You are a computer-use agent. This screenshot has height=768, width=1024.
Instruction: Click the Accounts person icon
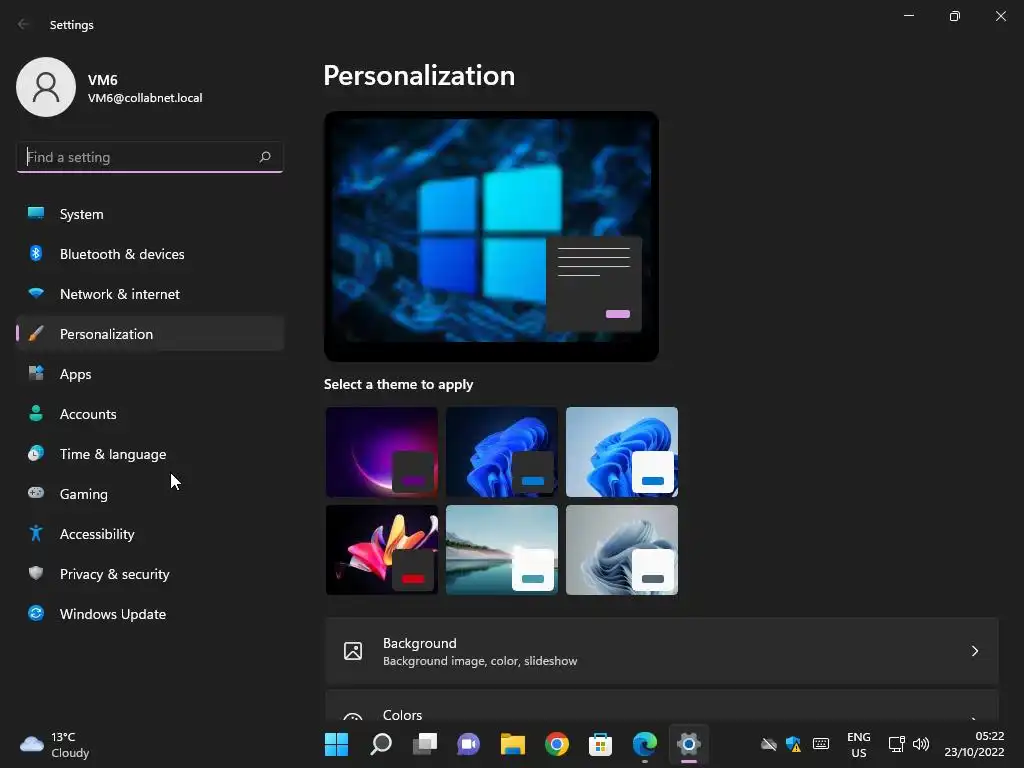[x=36, y=413]
